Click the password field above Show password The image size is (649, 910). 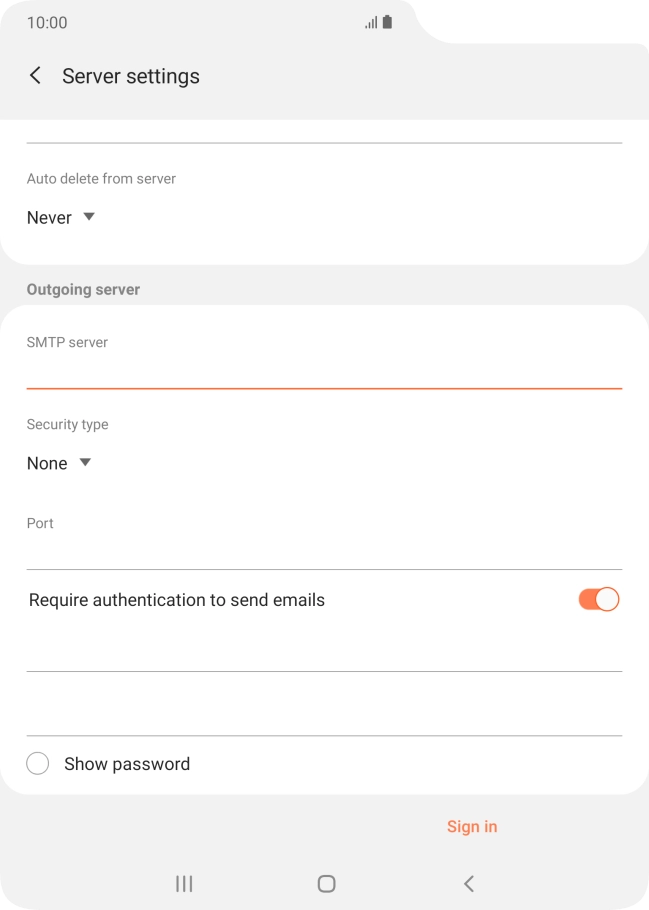tap(324, 715)
